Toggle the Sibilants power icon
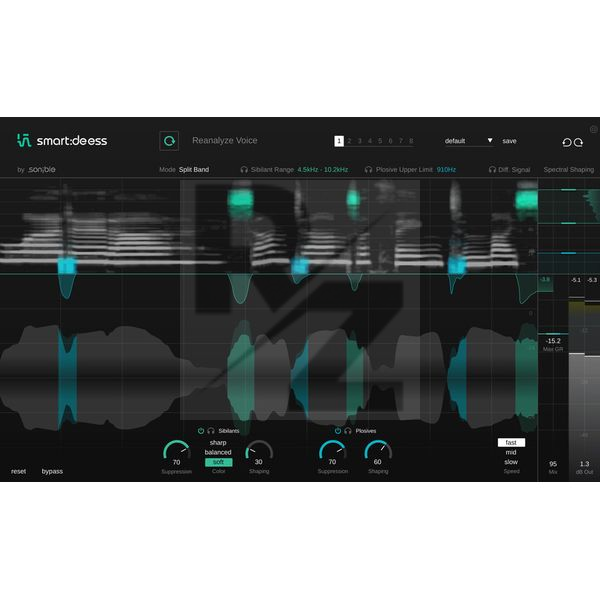Screen dimensions: 600x600 click(201, 431)
